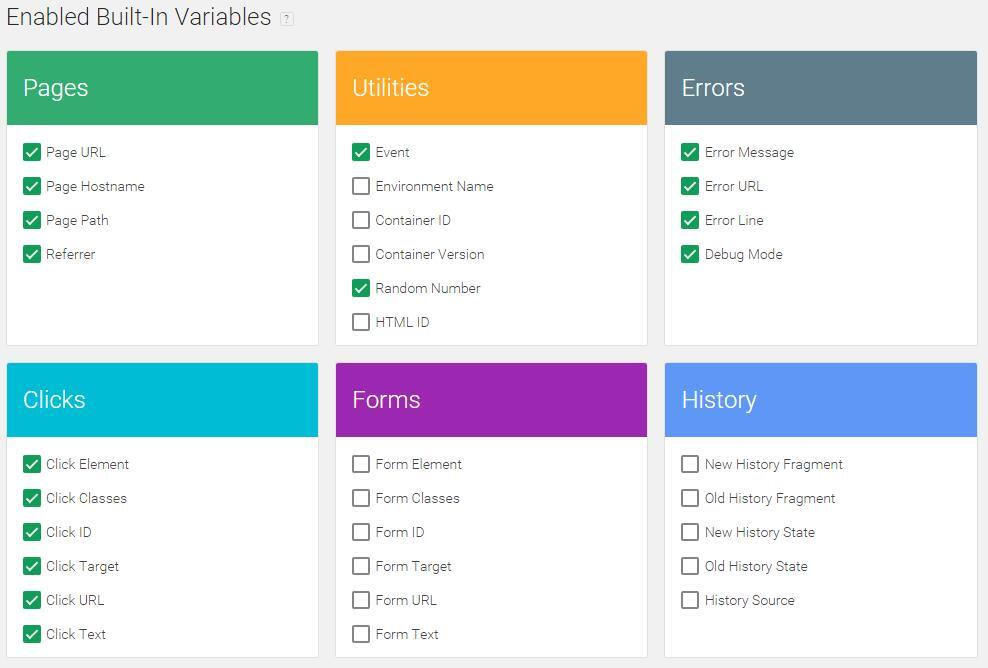Uncheck the Page URL checkbox

pos(32,152)
